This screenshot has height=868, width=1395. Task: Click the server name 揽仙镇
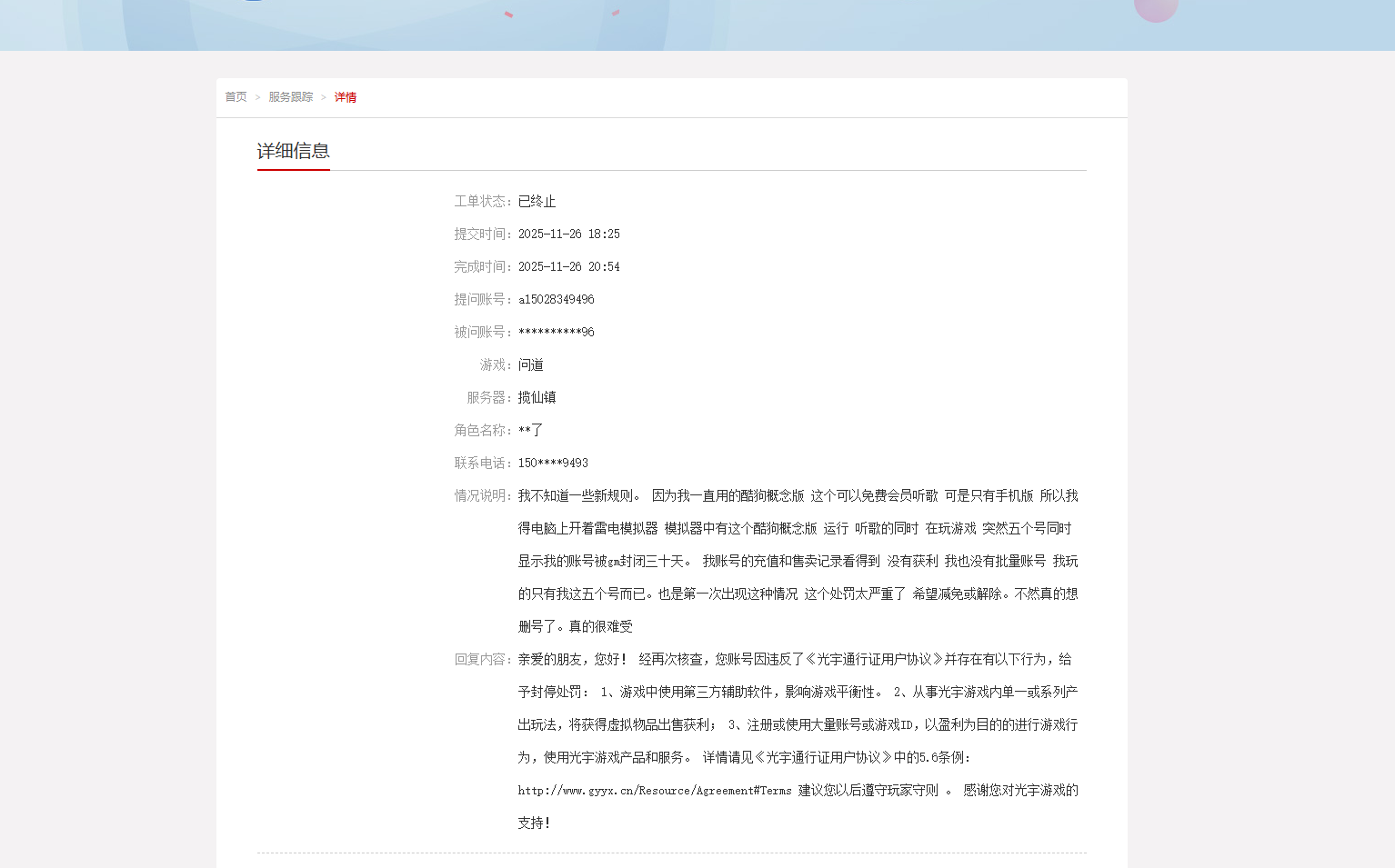537,398
